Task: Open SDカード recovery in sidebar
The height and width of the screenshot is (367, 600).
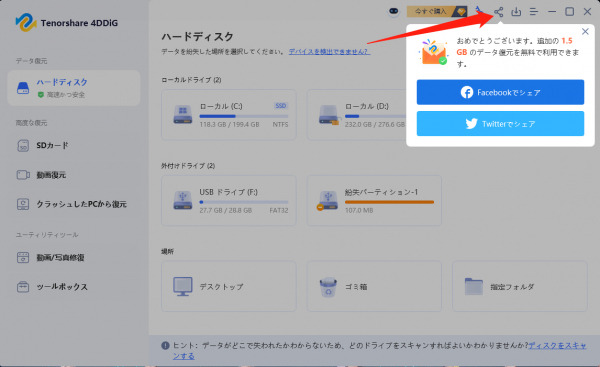Action: (x=73, y=145)
